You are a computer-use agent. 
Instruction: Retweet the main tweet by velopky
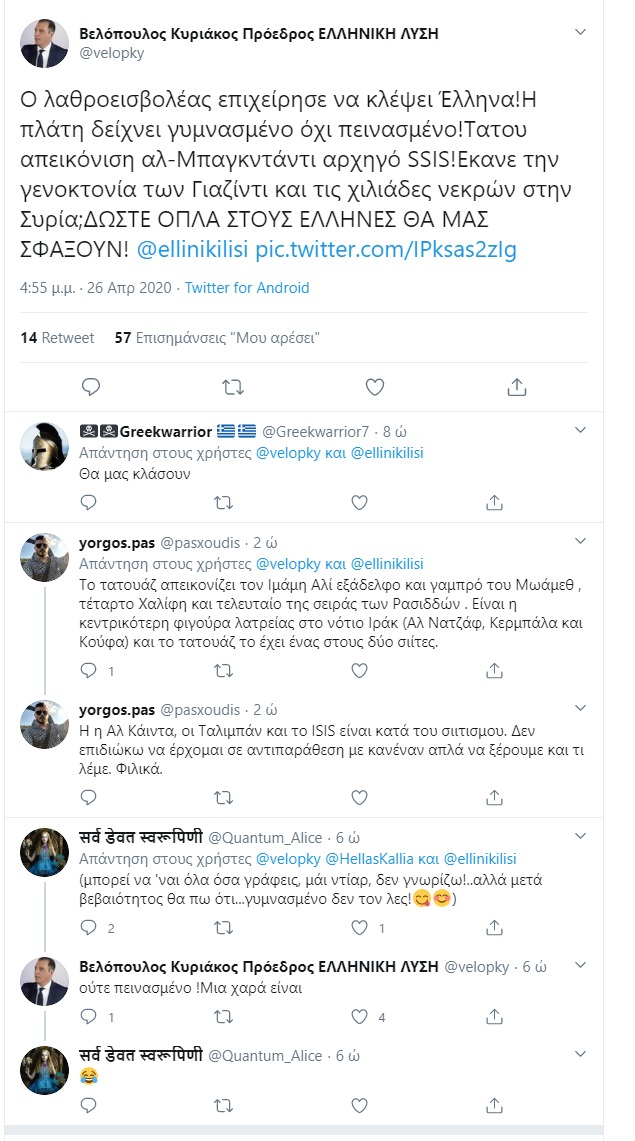click(x=232, y=386)
